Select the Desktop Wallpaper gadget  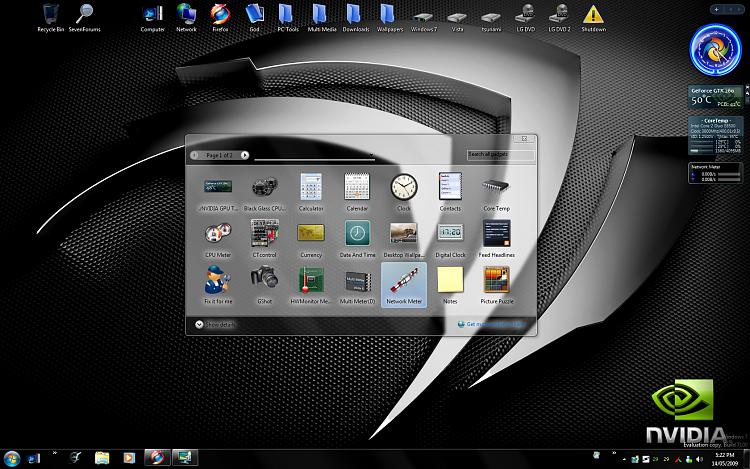(404, 239)
